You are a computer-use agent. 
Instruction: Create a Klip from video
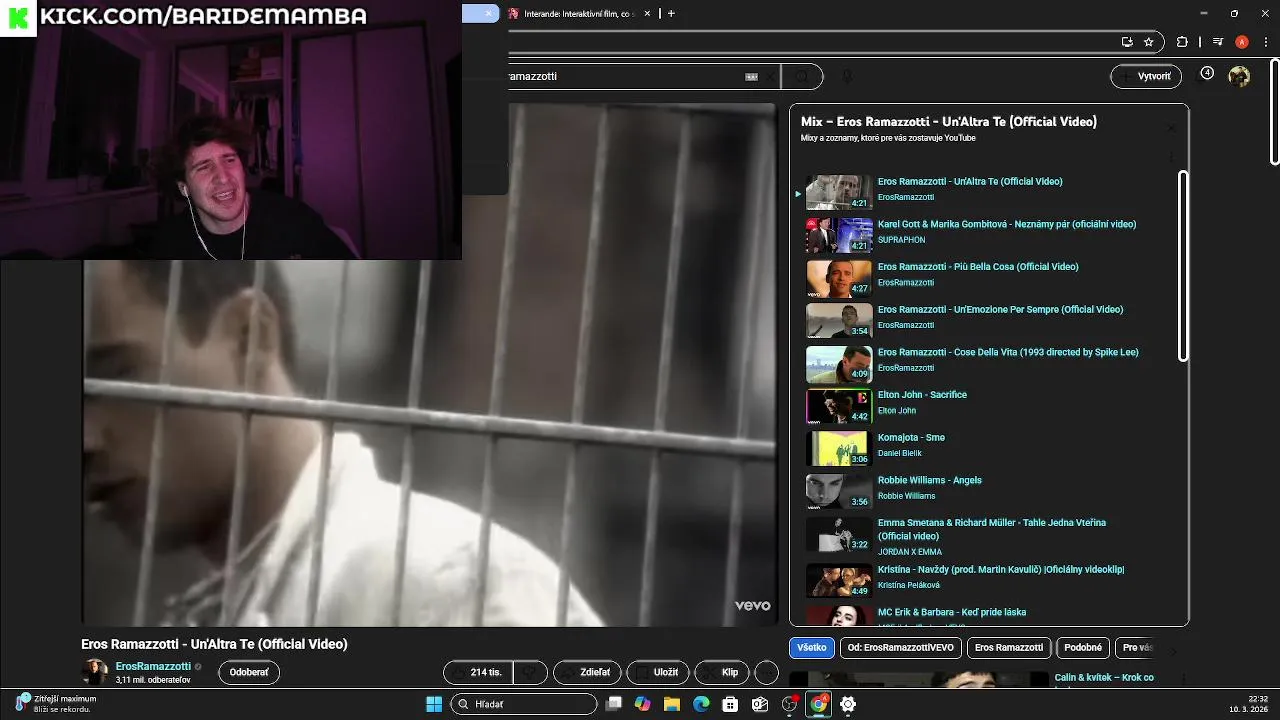(x=722, y=672)
